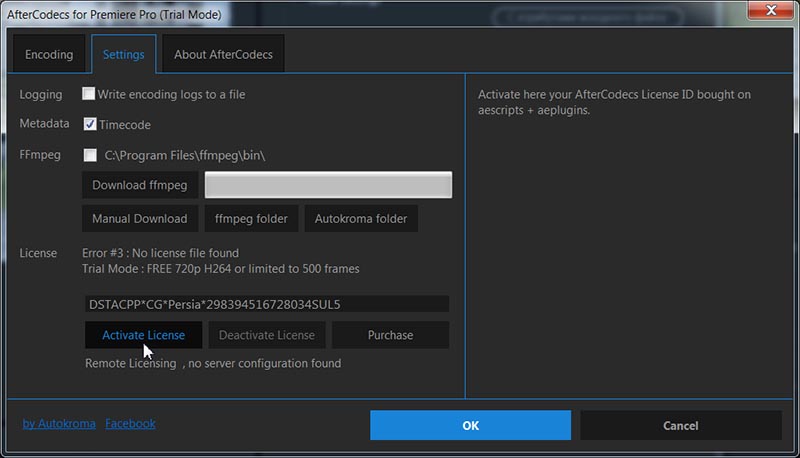Tick the FFmpeg custom path checkbox
The height and width of the screenshot is (458, 800).
[x=90, y=155]
